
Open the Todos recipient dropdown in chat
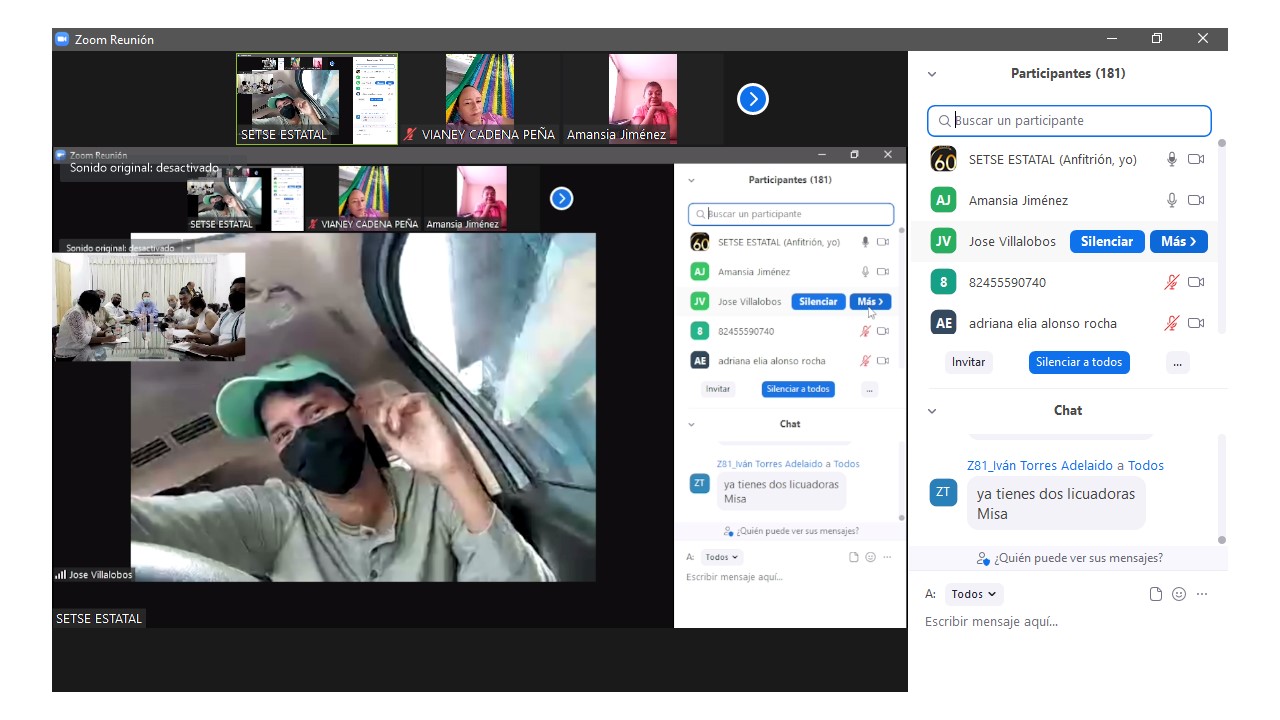coord(973,594)
